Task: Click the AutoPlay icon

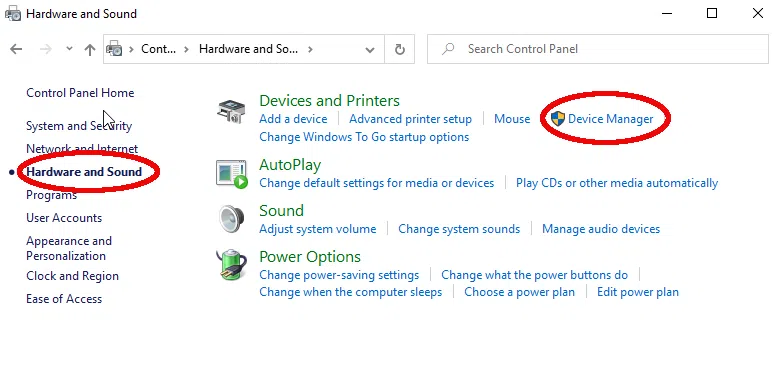Action: pyautogui.click(x=232, y=174)
